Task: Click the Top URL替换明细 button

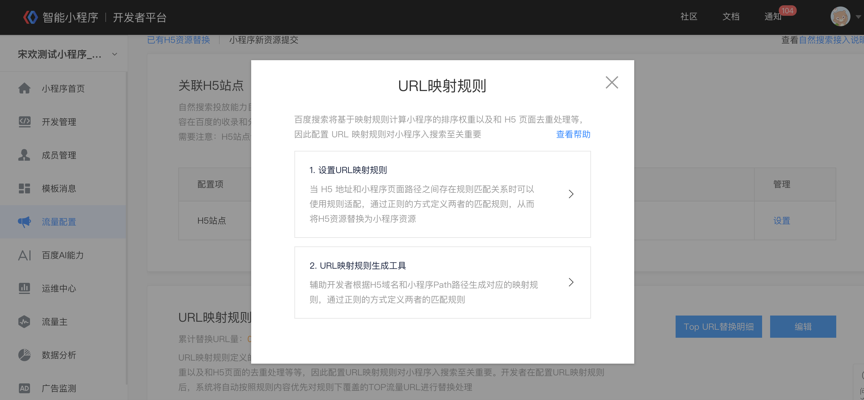Action: pos(719,327)
